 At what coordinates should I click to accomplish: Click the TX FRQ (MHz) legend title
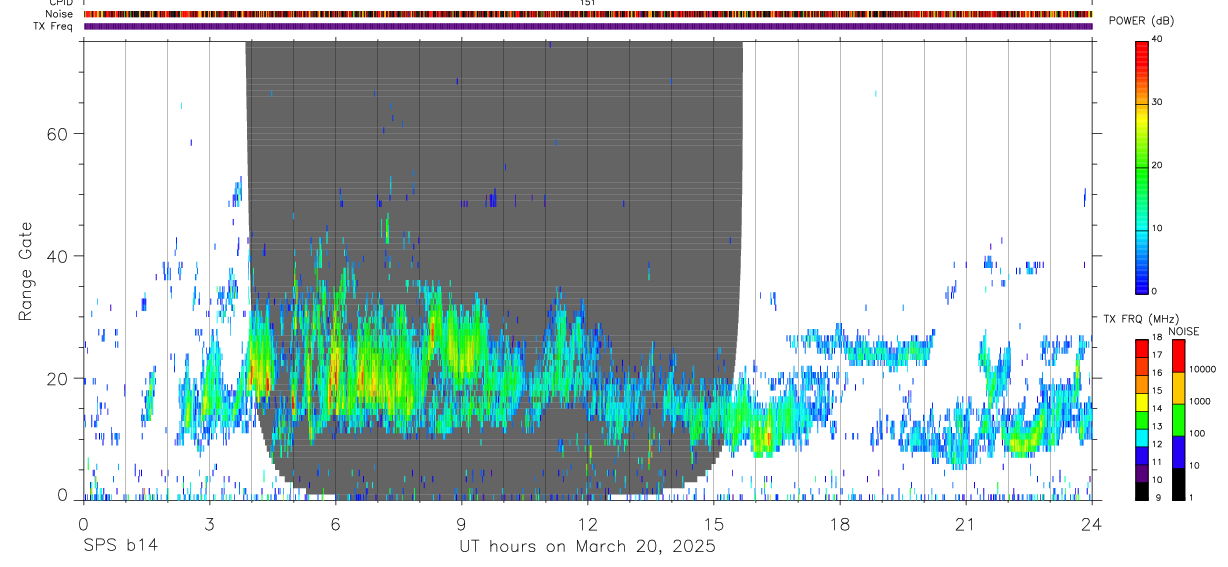click(x=1142, y=318)
